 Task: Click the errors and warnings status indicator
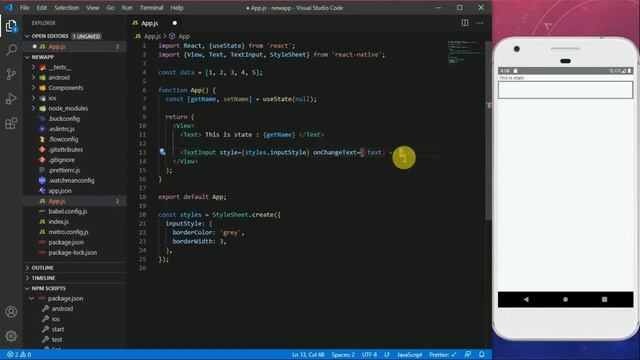tap(19, 355)
